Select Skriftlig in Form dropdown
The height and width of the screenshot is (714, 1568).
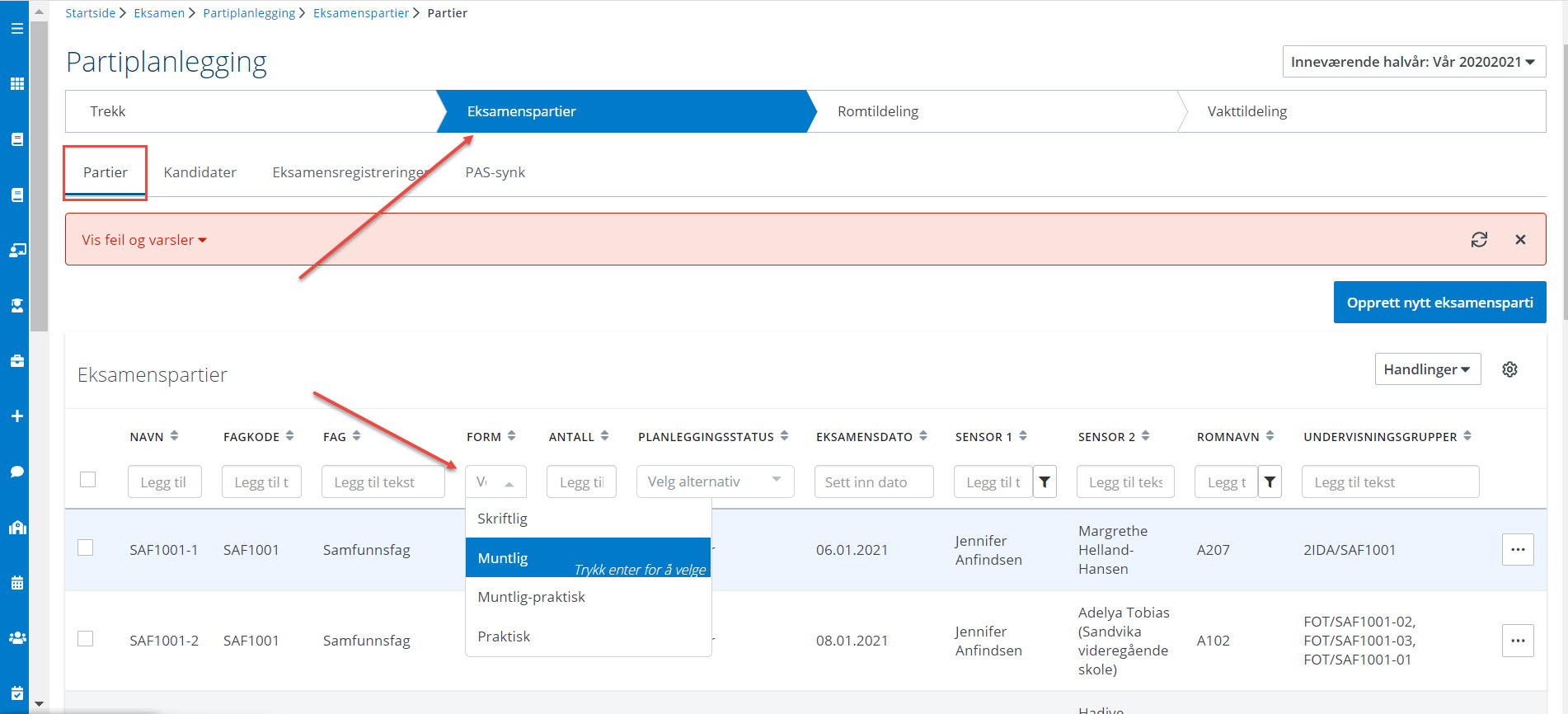(x=588, y=519)
